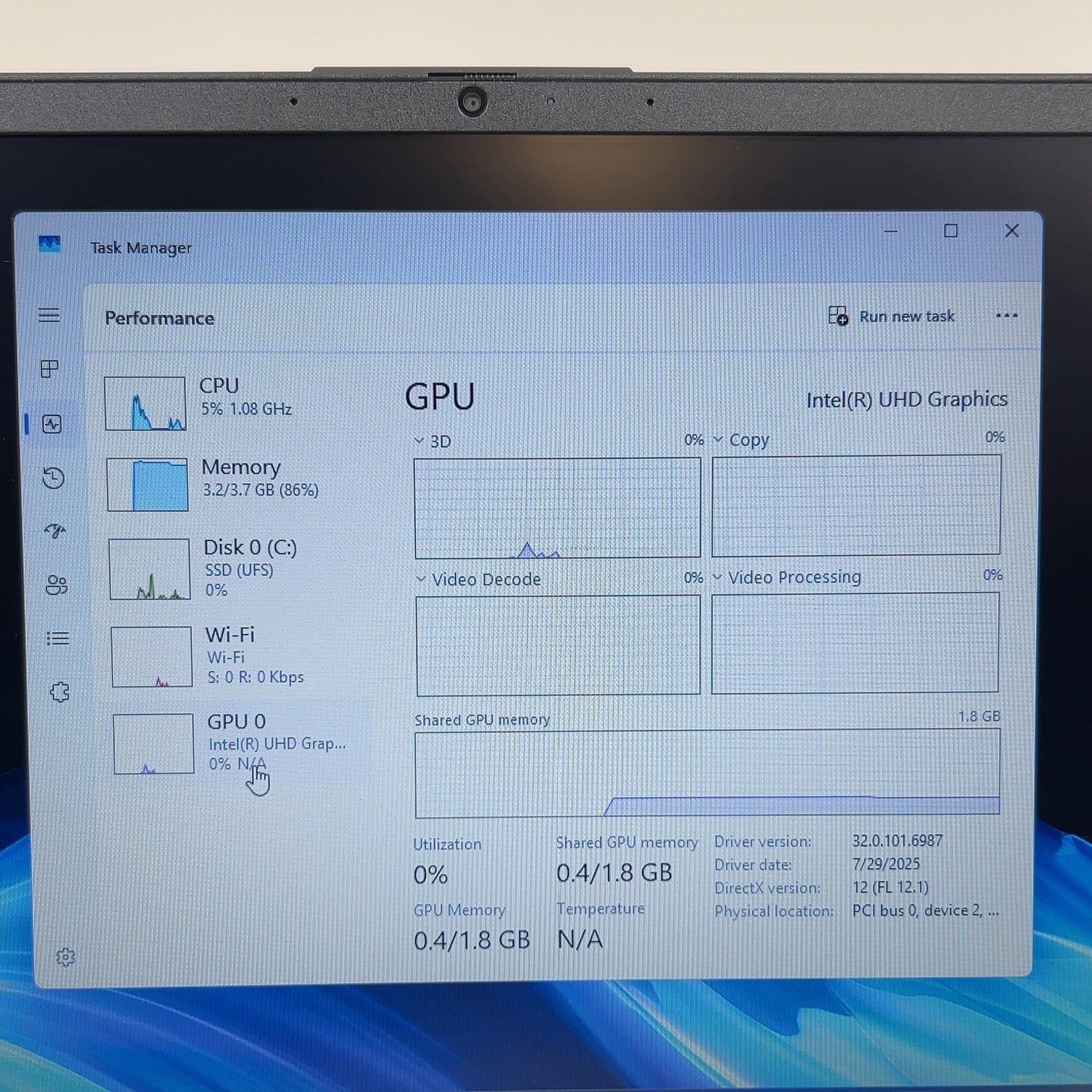Click the Shared GPU memory 0.4/1.8 GB stat
1092x1092 pixels.
tap(614, 873)
